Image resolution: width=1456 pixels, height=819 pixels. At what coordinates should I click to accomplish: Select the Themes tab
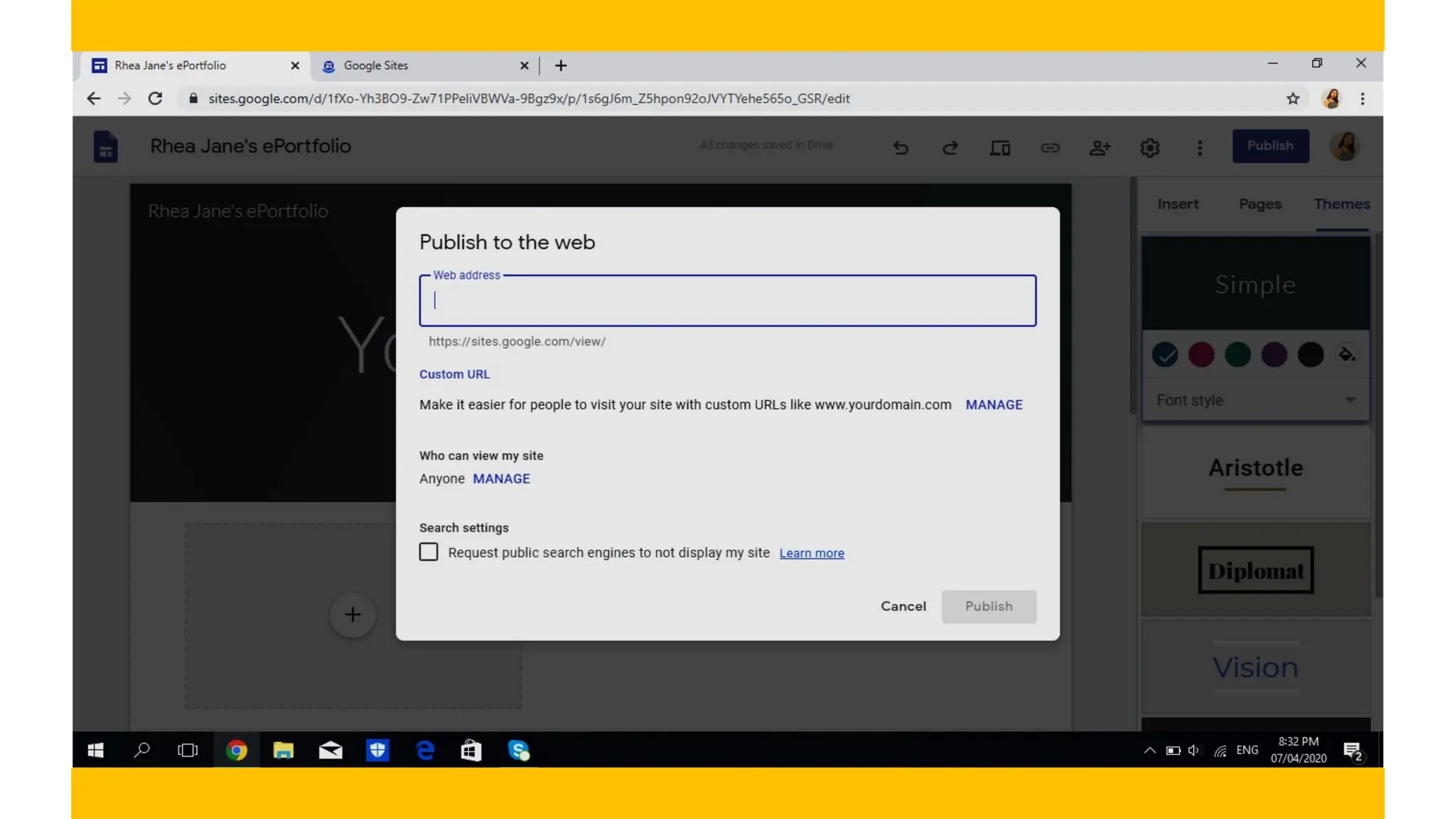(1342, 204)
